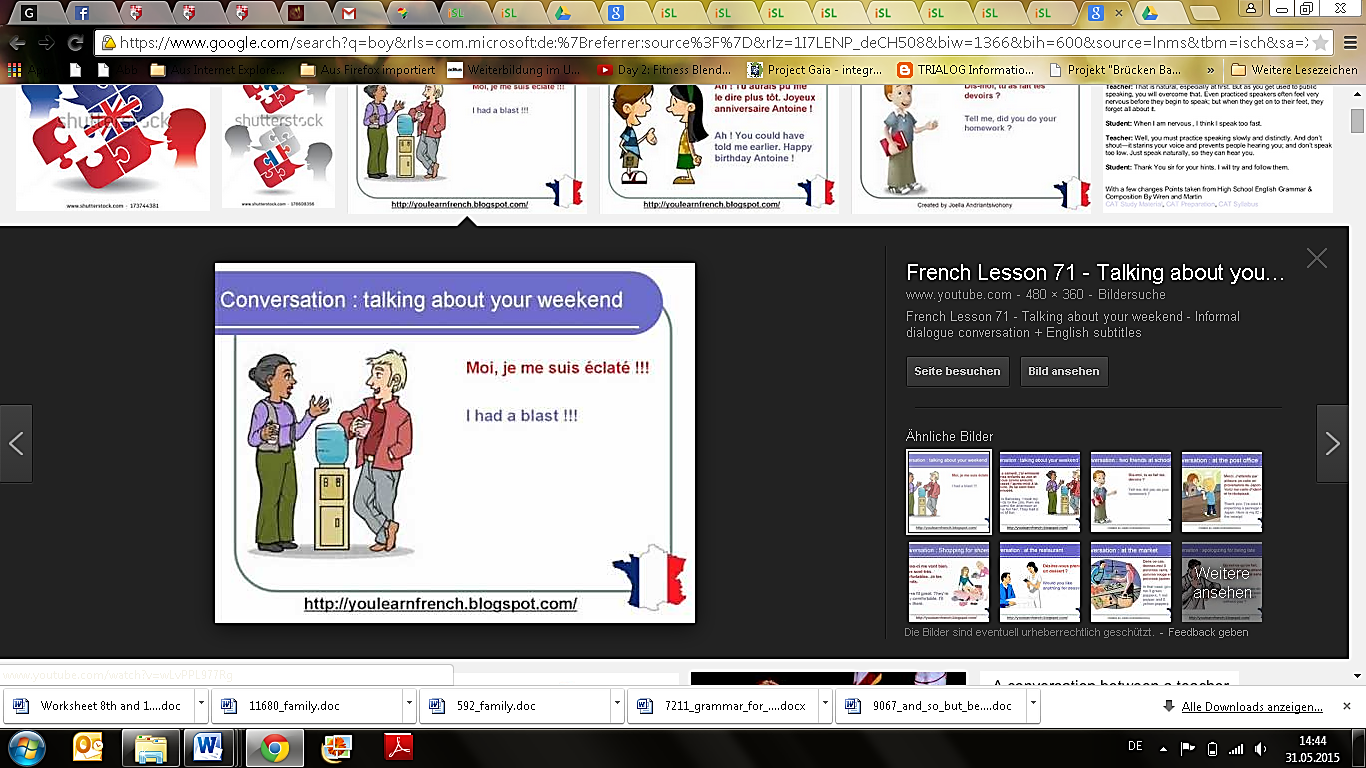Open the 'Aus Internet Explore...' bookmark folder
1366x768 pixels.
pos(217,70)
